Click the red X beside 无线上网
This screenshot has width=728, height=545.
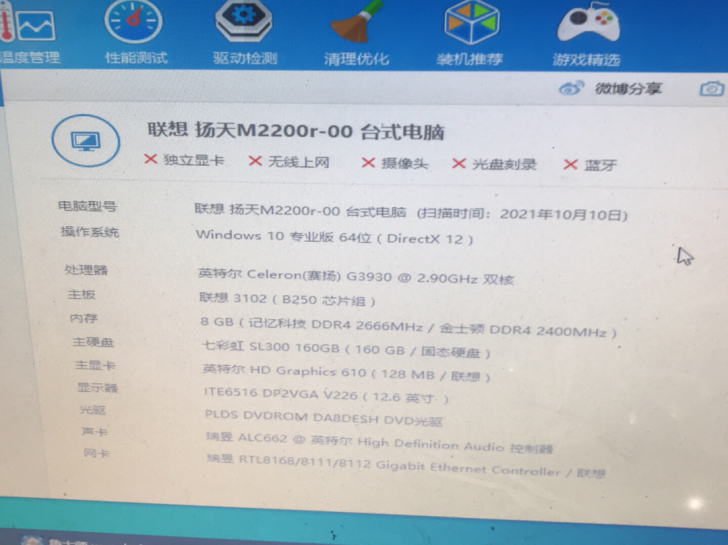tap(255, 161)
